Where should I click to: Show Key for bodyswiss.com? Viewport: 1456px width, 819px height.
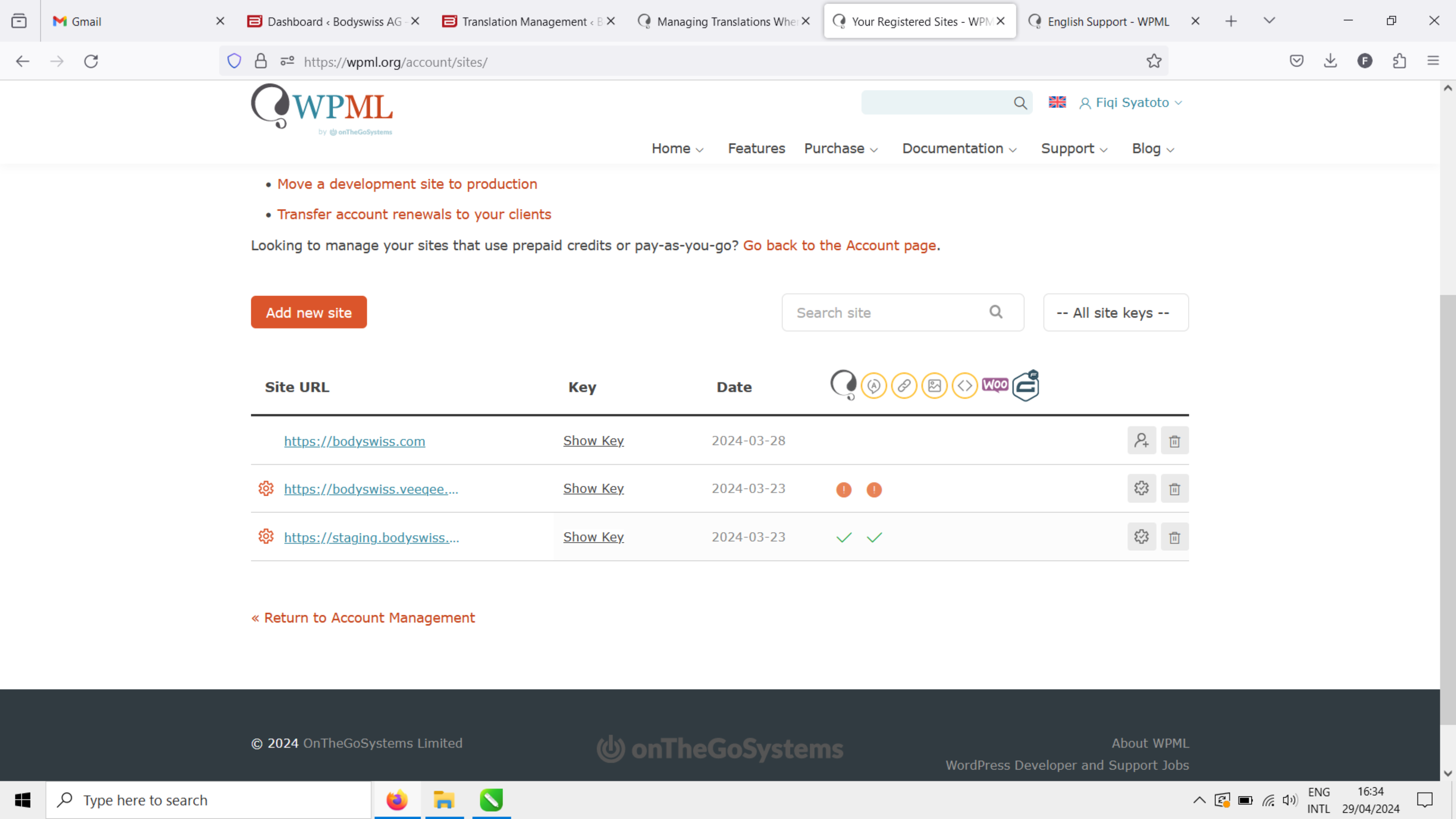593,441
